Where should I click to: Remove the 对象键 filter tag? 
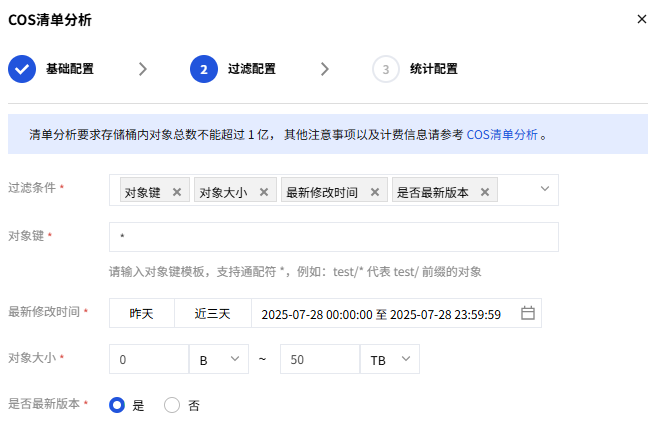[177, 192]
